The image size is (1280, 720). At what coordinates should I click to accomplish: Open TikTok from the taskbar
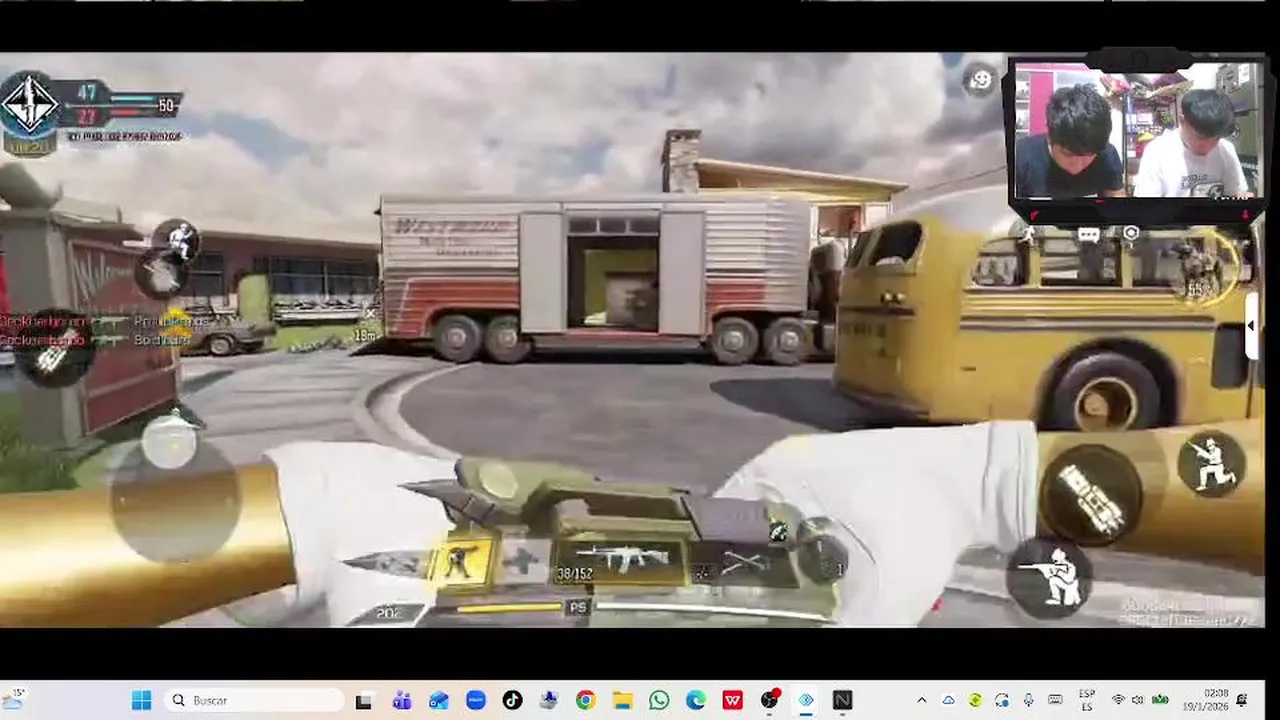512,700
